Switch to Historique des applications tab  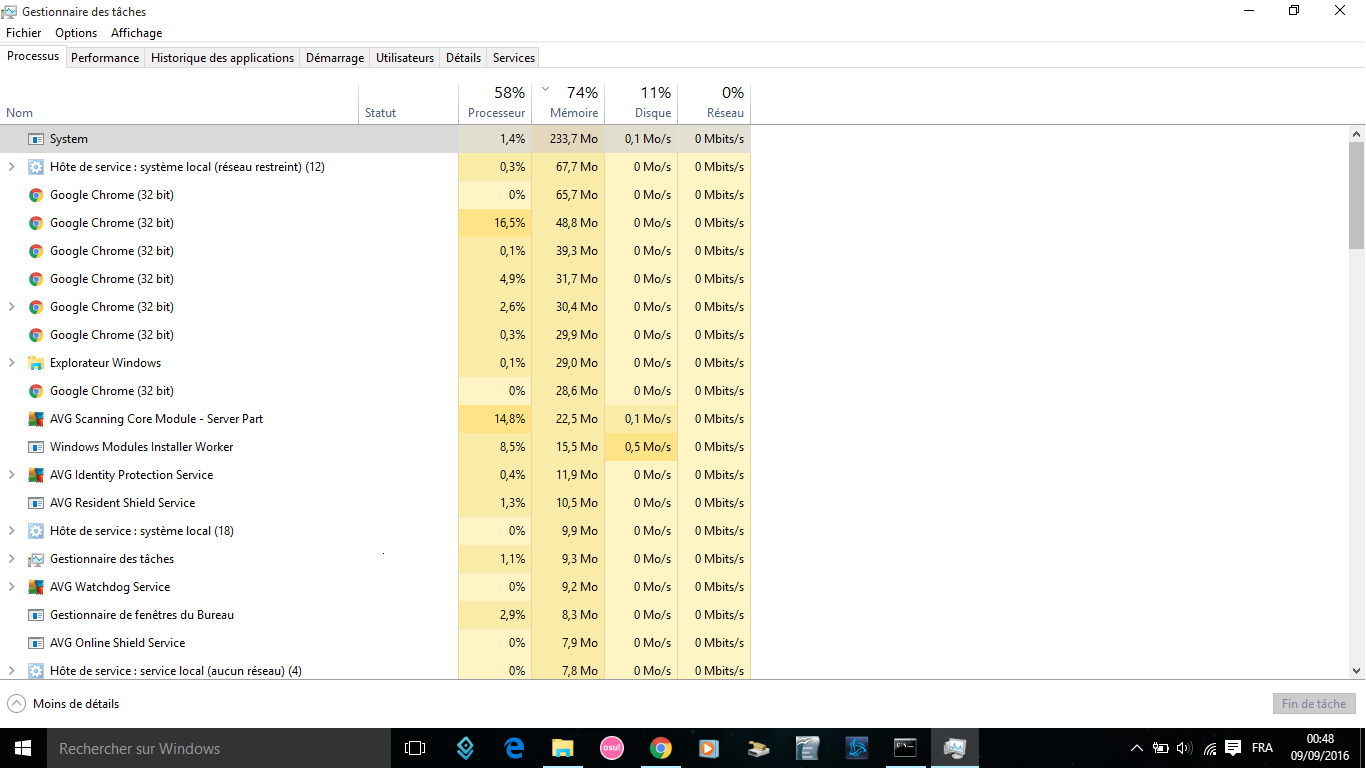point(222,58)
